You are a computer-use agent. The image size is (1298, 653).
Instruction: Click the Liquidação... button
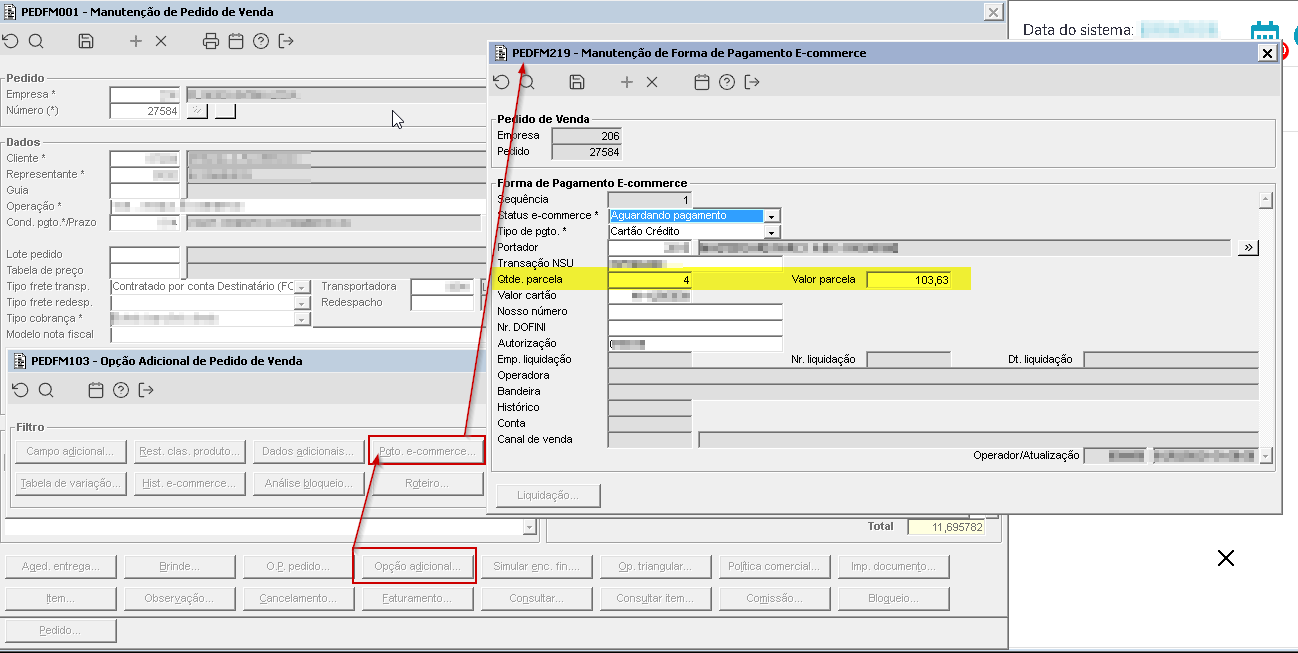[x=549, y=495]
